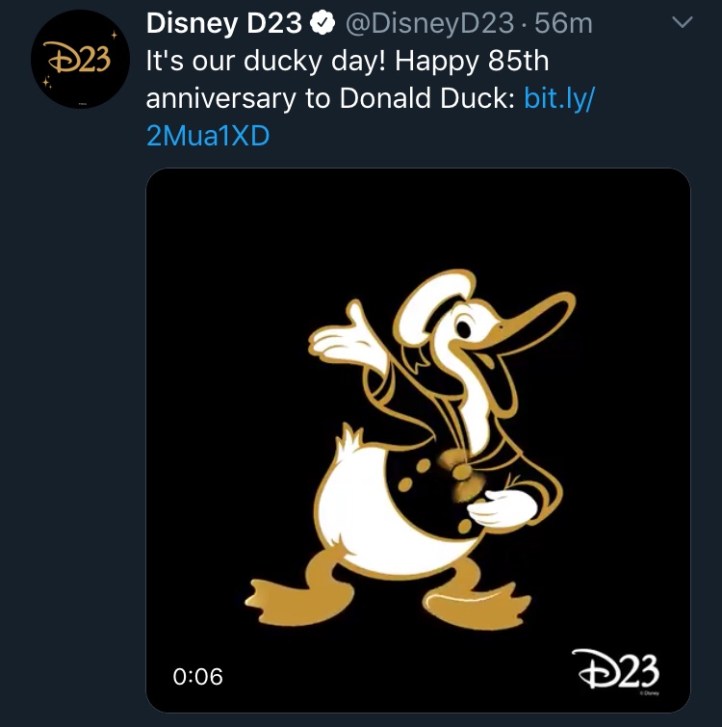
Task: Click the Disney D23 display name
Action: coord(224,22)
